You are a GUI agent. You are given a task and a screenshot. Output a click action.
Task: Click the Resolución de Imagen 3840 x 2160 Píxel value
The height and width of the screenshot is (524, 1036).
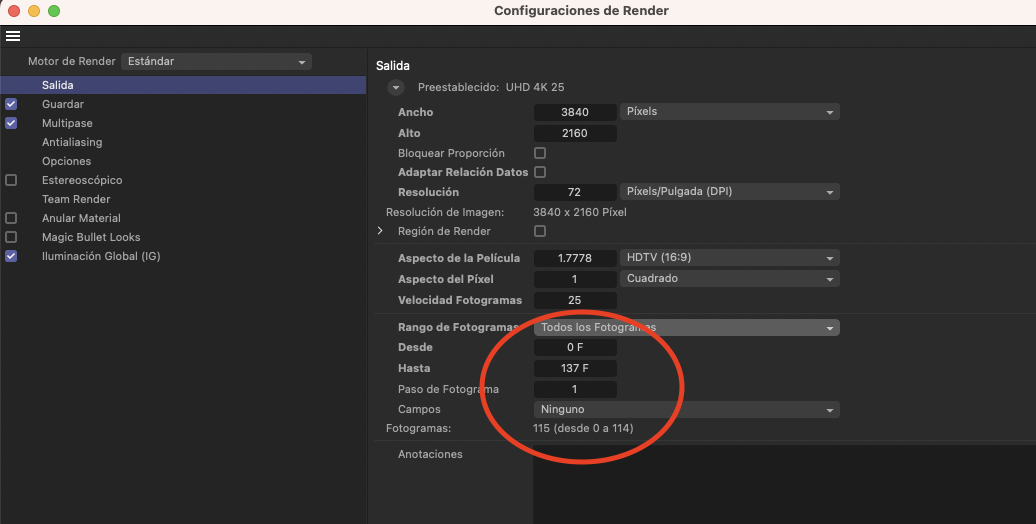pyautogui.click(x=579, y=212)
